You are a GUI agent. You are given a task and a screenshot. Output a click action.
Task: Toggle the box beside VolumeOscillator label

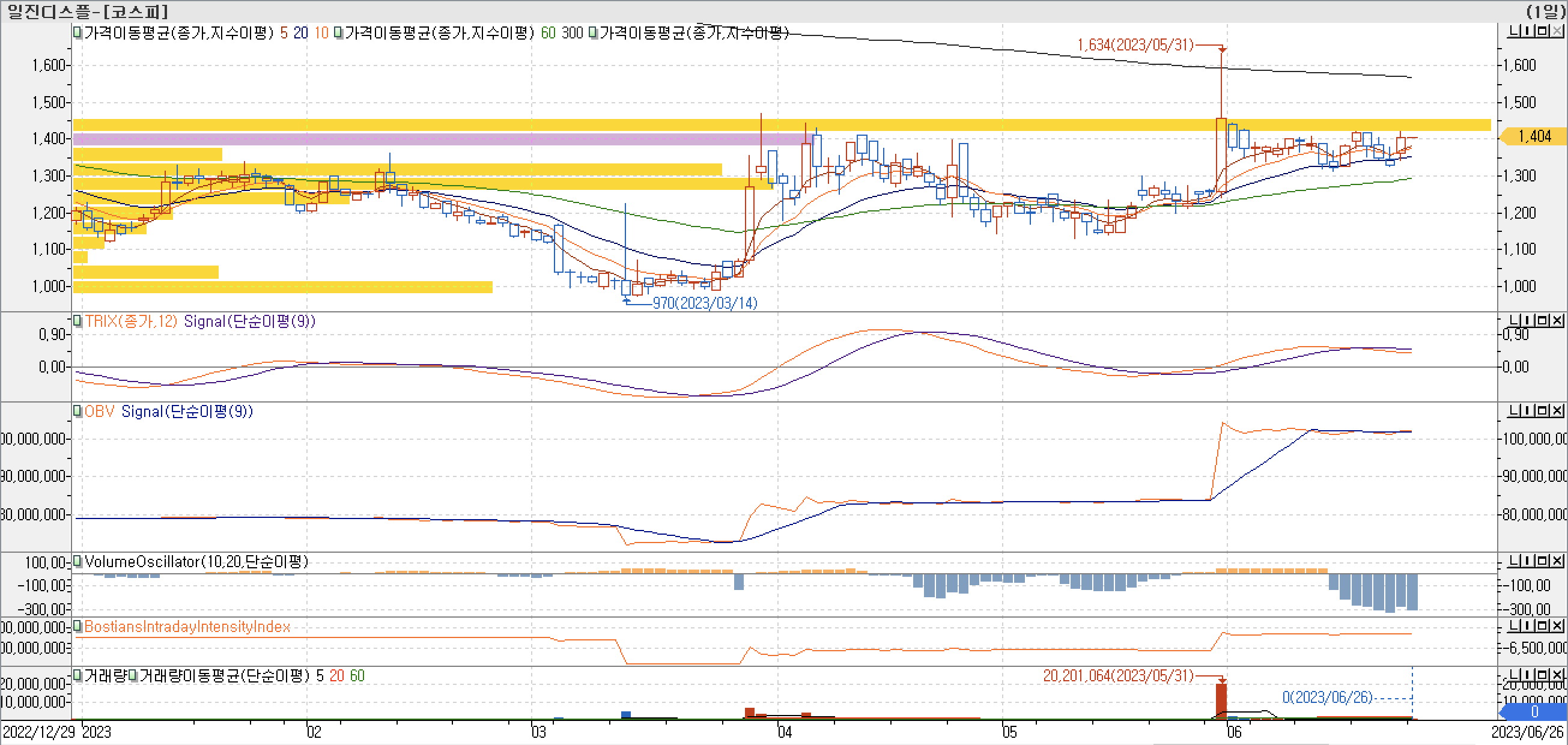77,561
